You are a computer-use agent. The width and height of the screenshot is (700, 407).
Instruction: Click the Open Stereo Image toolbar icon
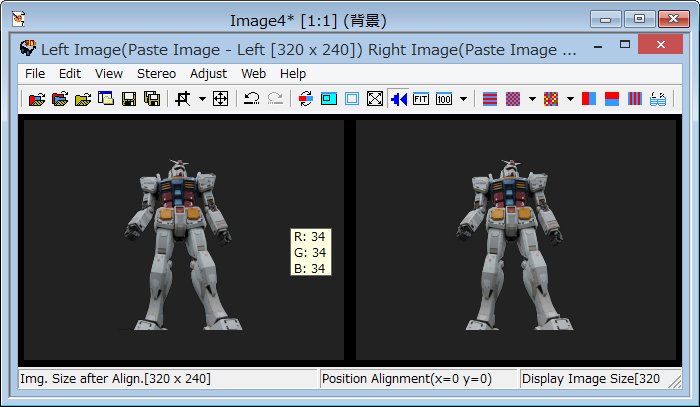(x=37, y=99)
